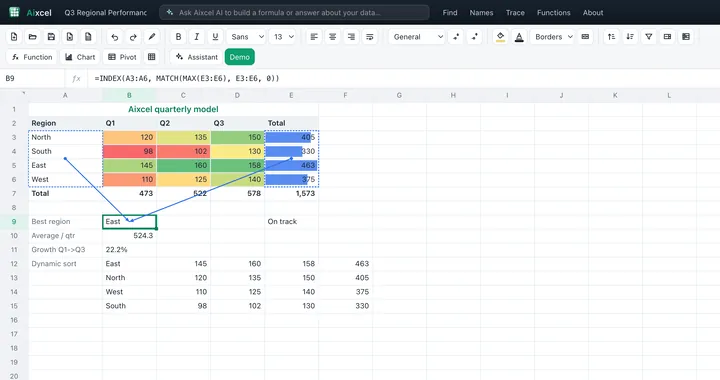The width and height of the screenshot is (720, 380).
Task: Click the file icon with an arrow
Action: pos(70,37)
